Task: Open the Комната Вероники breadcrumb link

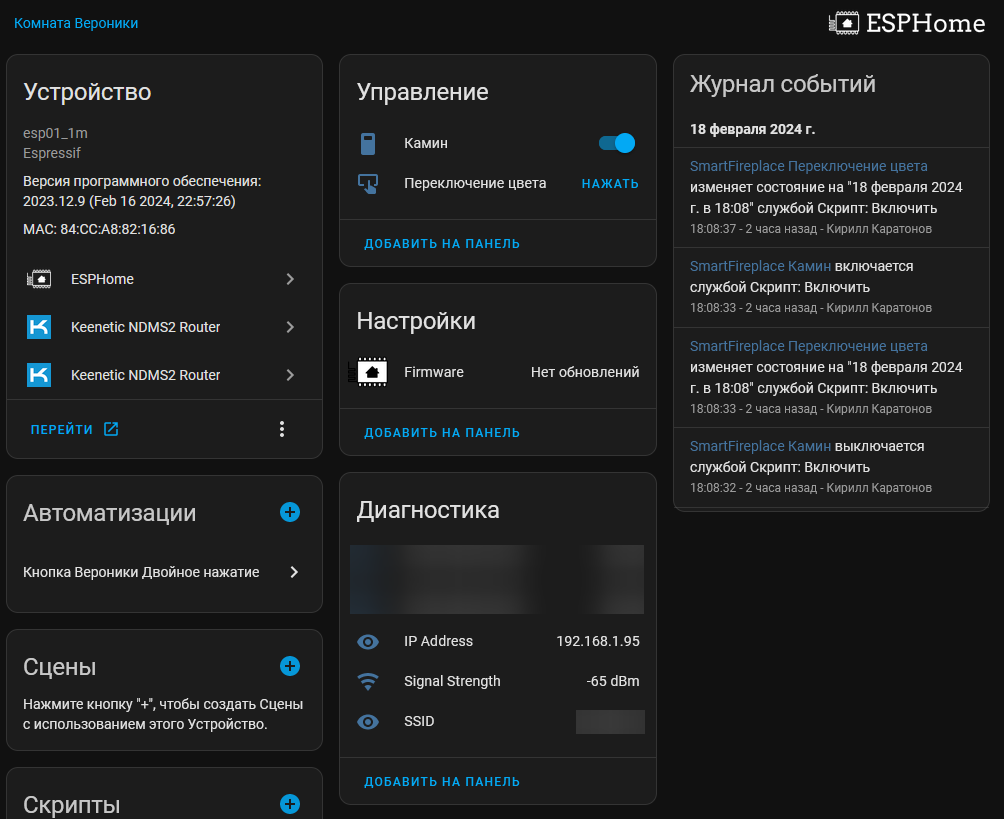Action: (76, 23)
